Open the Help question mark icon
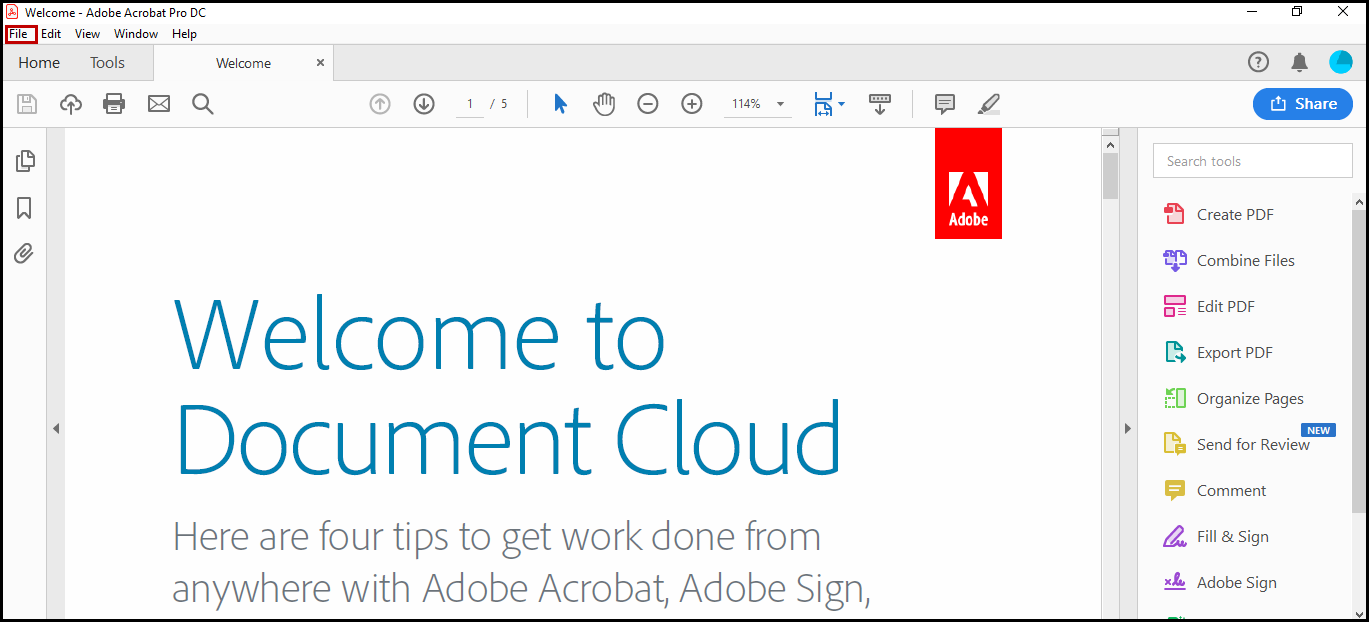Viewport: 1369px width, 622px height. click(1258, 62)
